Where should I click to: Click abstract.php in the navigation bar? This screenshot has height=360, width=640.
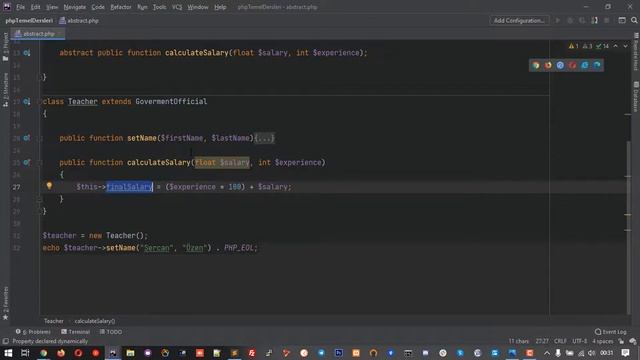[x=79, y=20]
